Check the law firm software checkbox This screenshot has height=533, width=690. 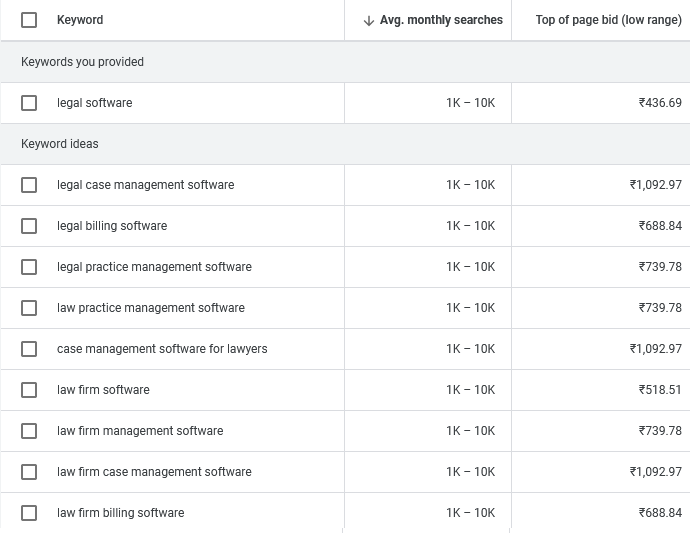coord(29,390)
